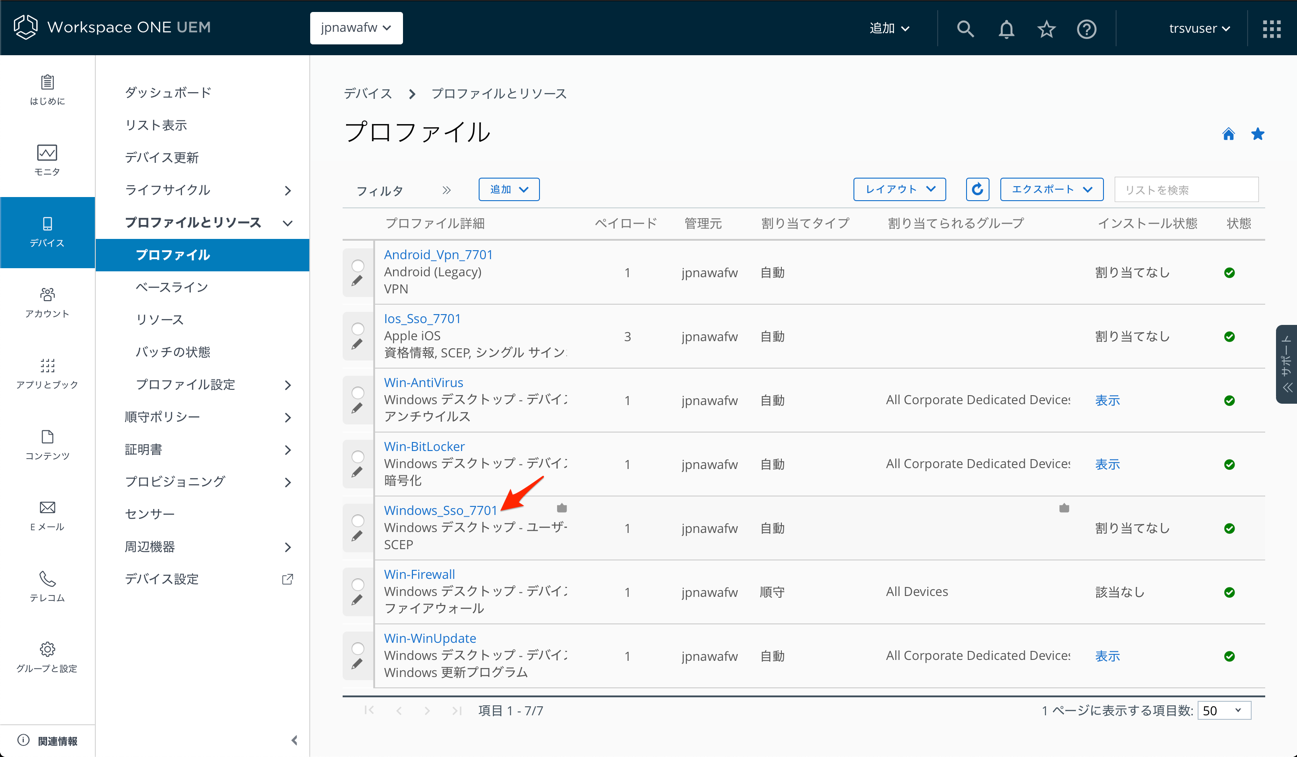Open the エクスポート dropdown
This screenshot has height=757, width=1297.
click(1051, 189)
